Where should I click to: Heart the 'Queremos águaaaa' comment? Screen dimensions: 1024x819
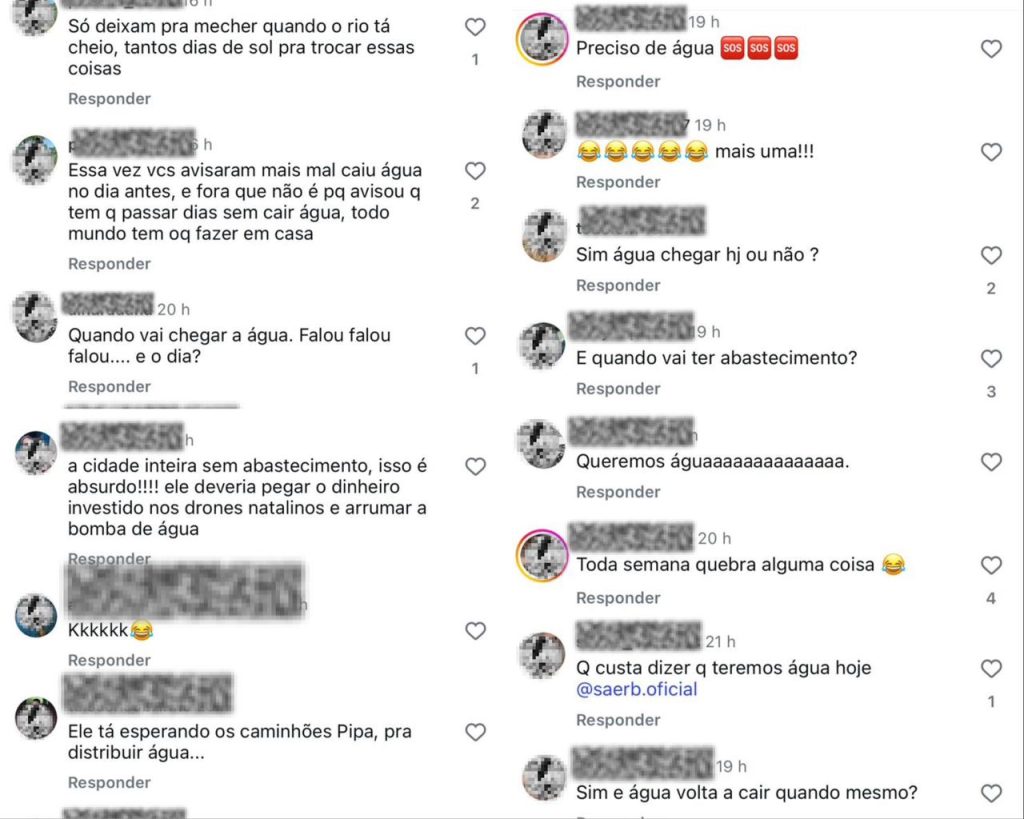tap(991, 462)
